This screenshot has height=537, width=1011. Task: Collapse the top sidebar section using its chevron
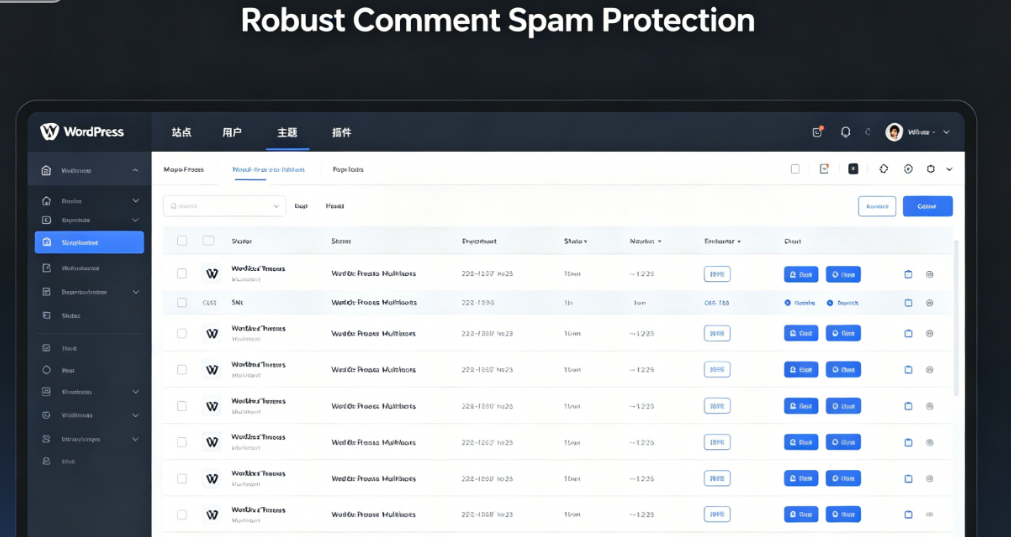pyautogui.click(x=135, y=170)
